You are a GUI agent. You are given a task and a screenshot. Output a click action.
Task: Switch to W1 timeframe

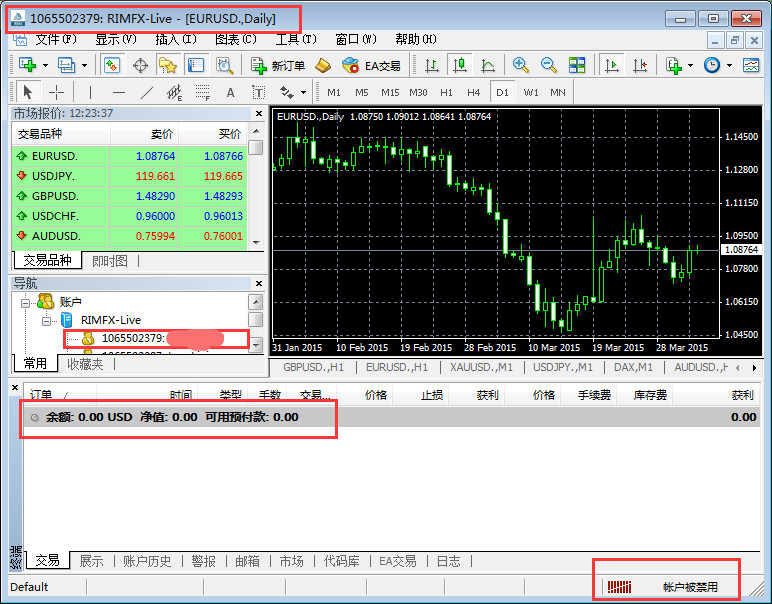tap(531, 92)
